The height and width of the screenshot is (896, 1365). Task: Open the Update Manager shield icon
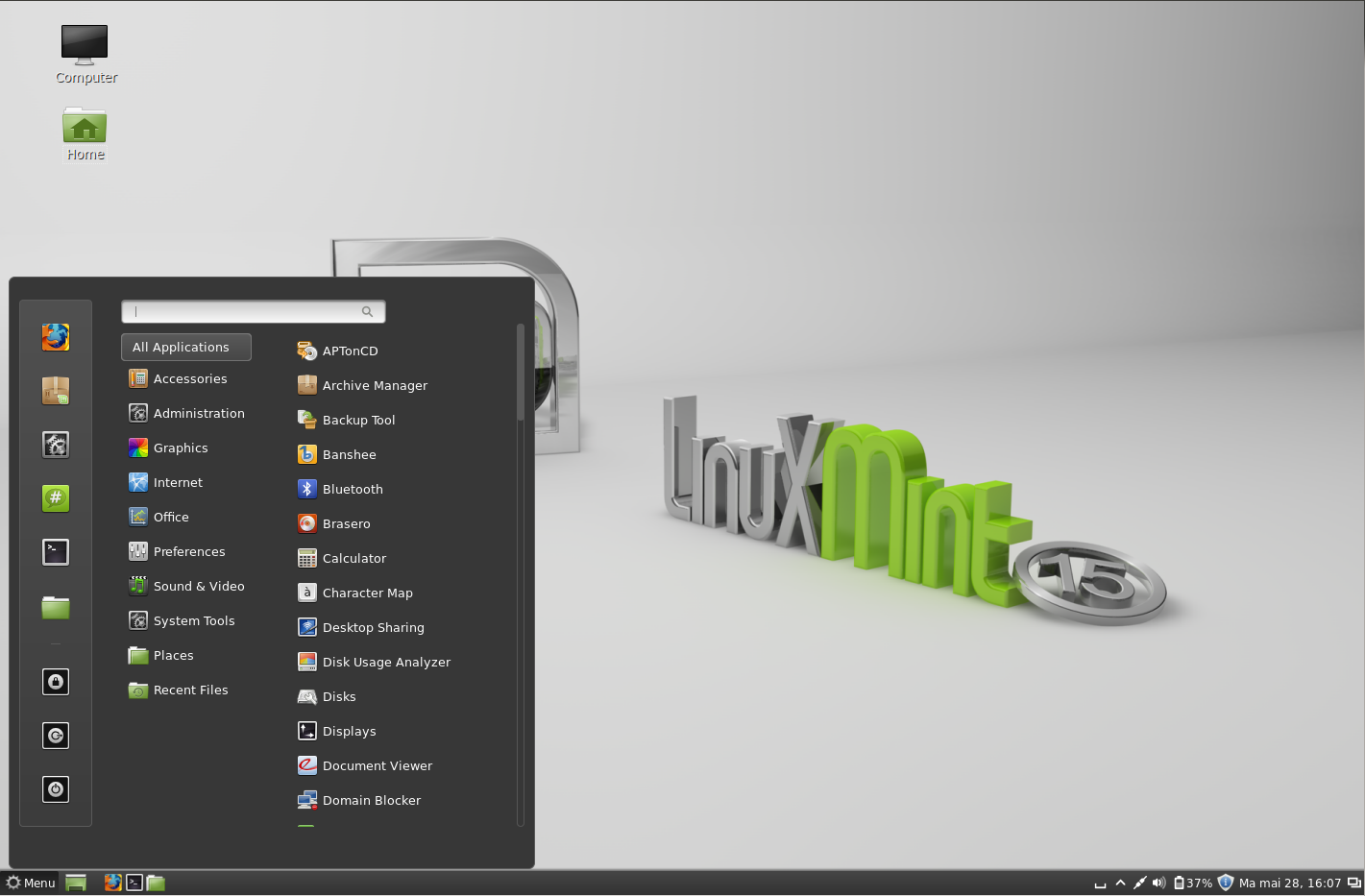[x=1225, y=883]
